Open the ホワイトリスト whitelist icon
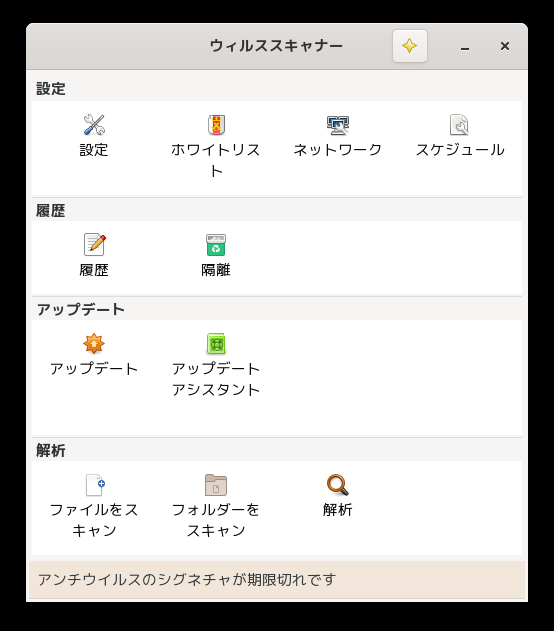Image resolution: width=554 pixels, height=631 pixels. pos(216,125)
